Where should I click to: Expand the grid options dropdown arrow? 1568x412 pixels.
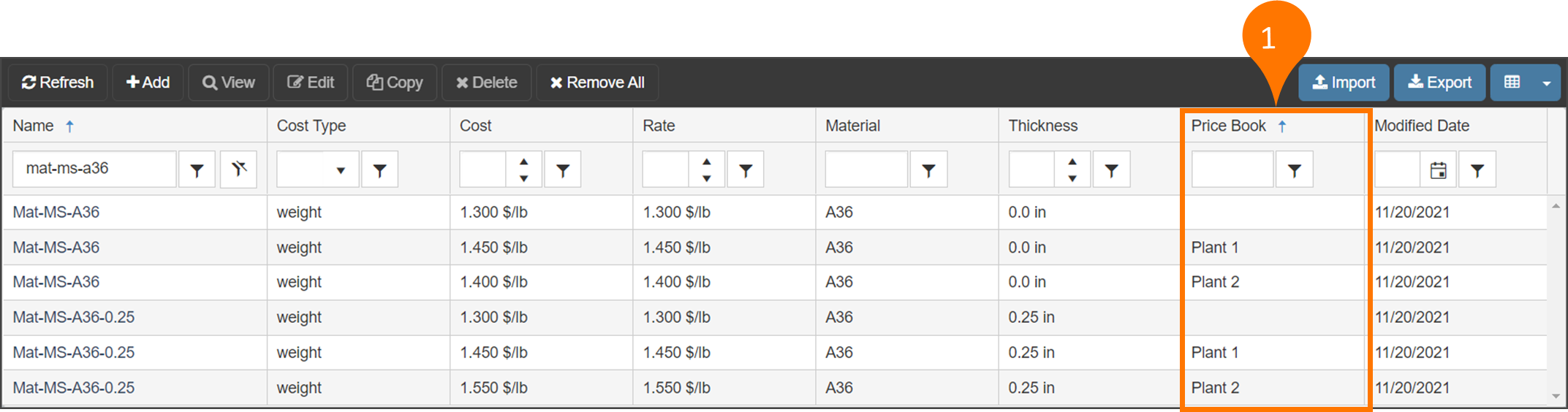[1546, 83]
